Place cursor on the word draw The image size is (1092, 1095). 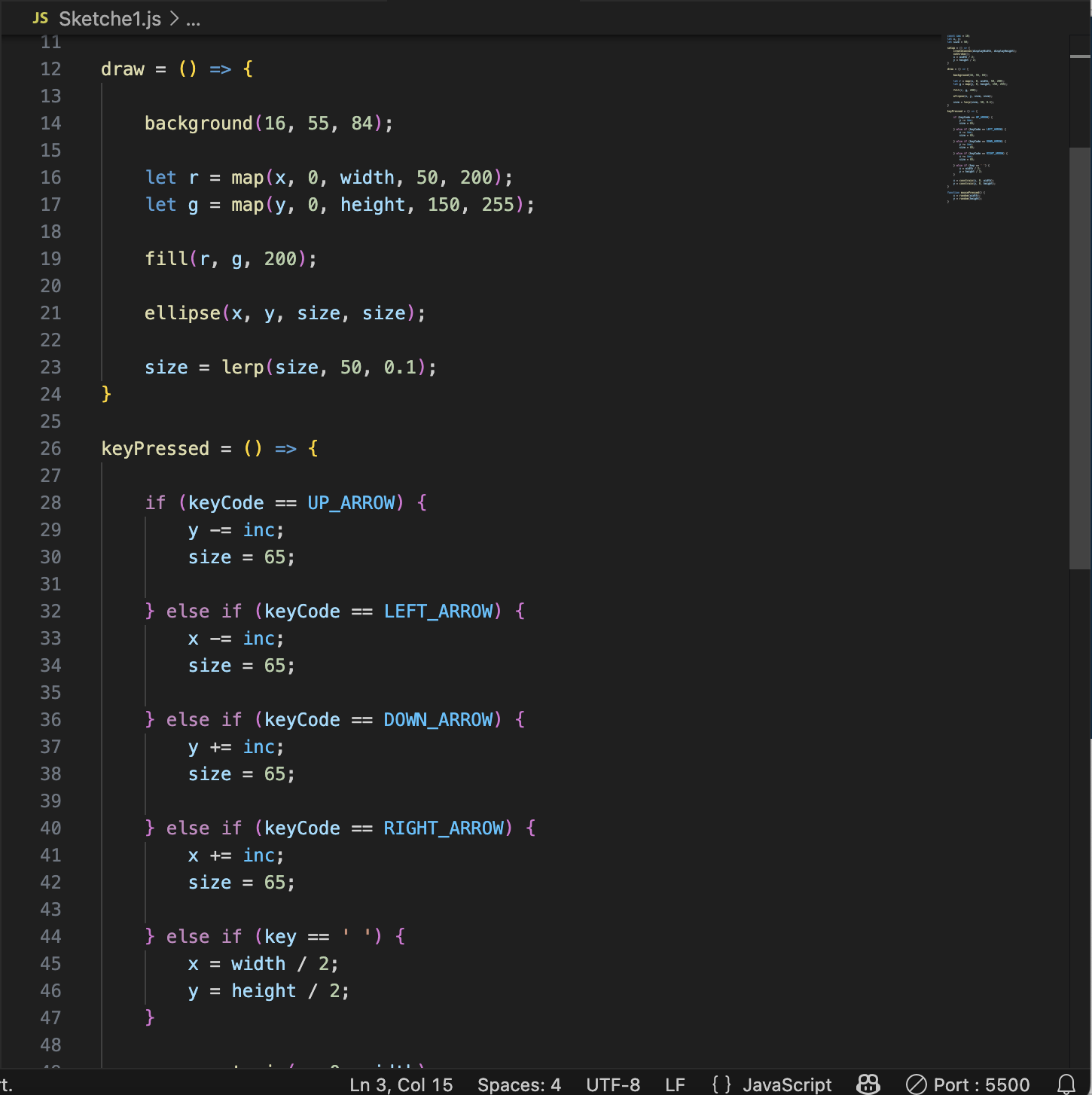coord(123,69)
